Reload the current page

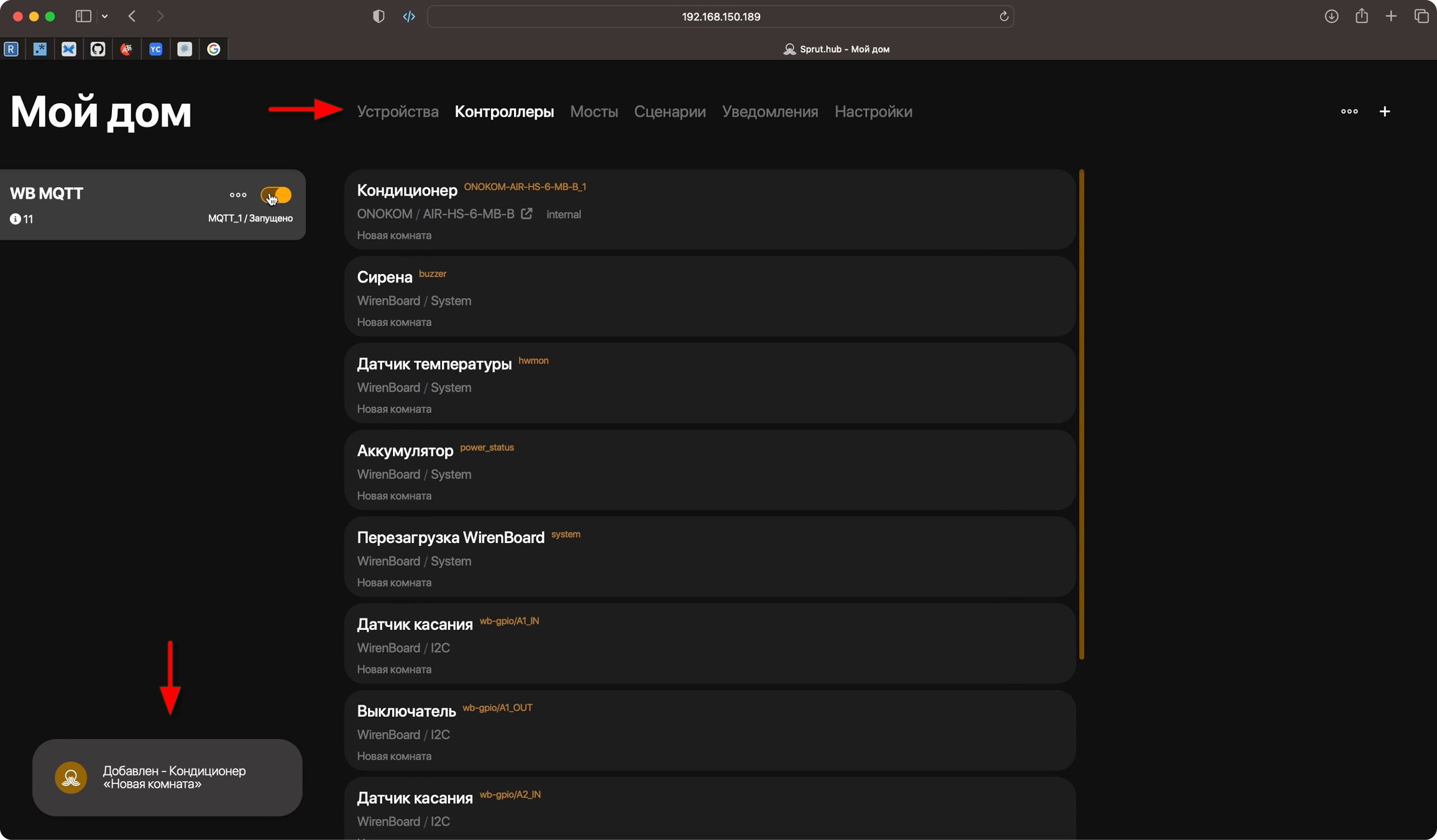[x=1003, y=16]
